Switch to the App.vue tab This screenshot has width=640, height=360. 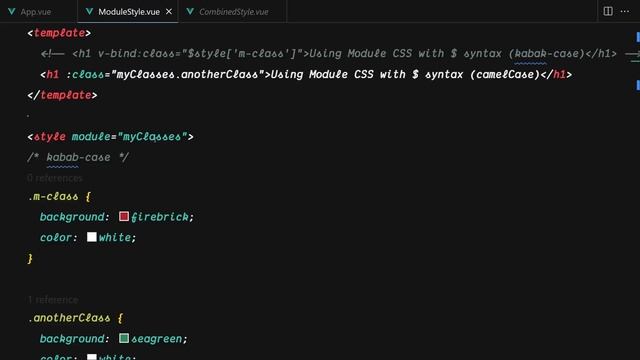click(x=36, y=12)
